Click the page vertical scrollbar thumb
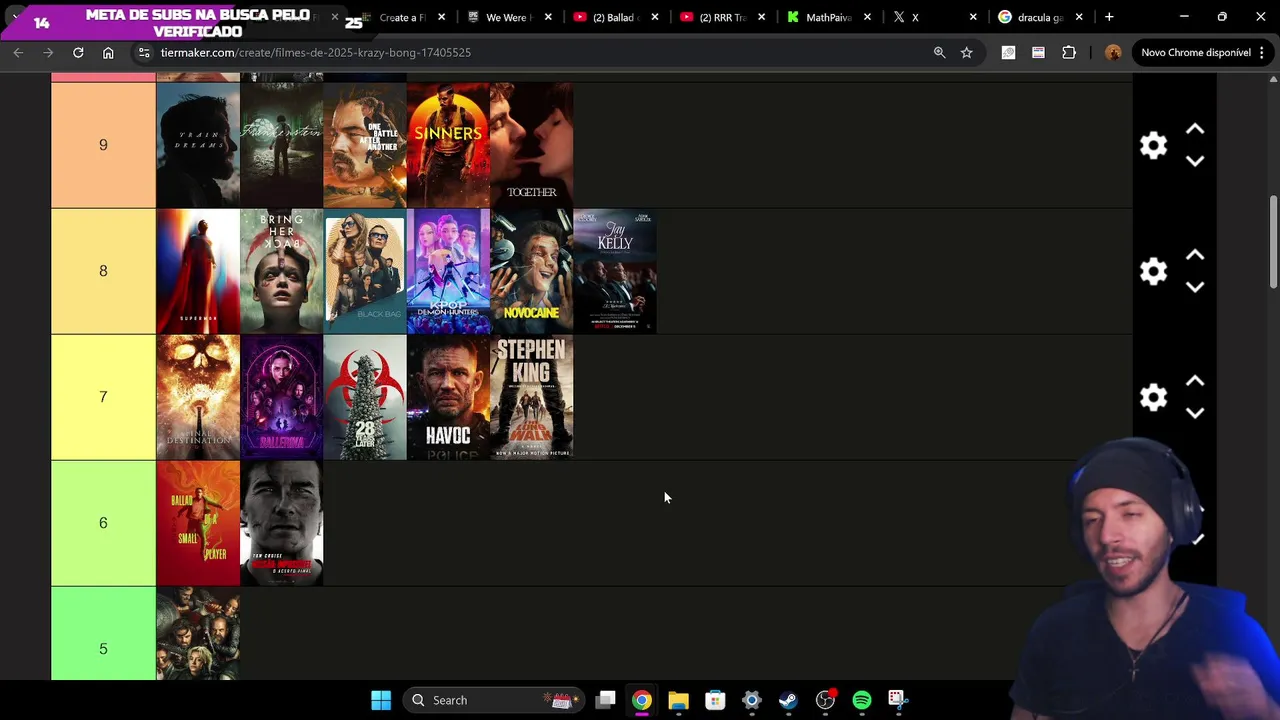The width and height of the screenshot is (1280, 720). tap(1273, 240)
